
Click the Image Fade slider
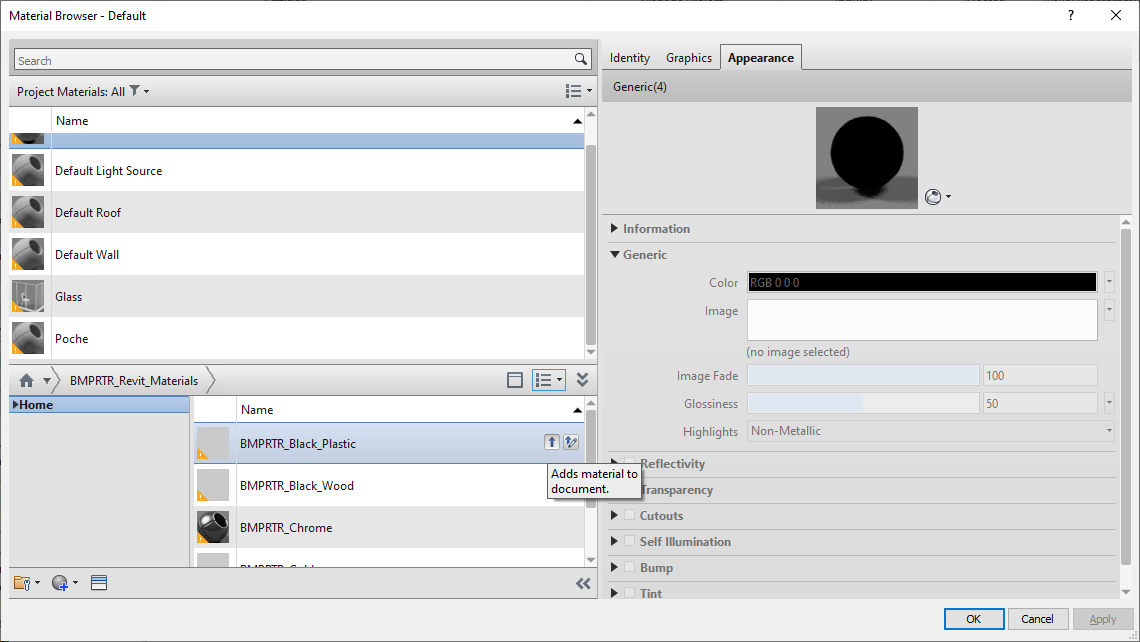pos(863,375)
